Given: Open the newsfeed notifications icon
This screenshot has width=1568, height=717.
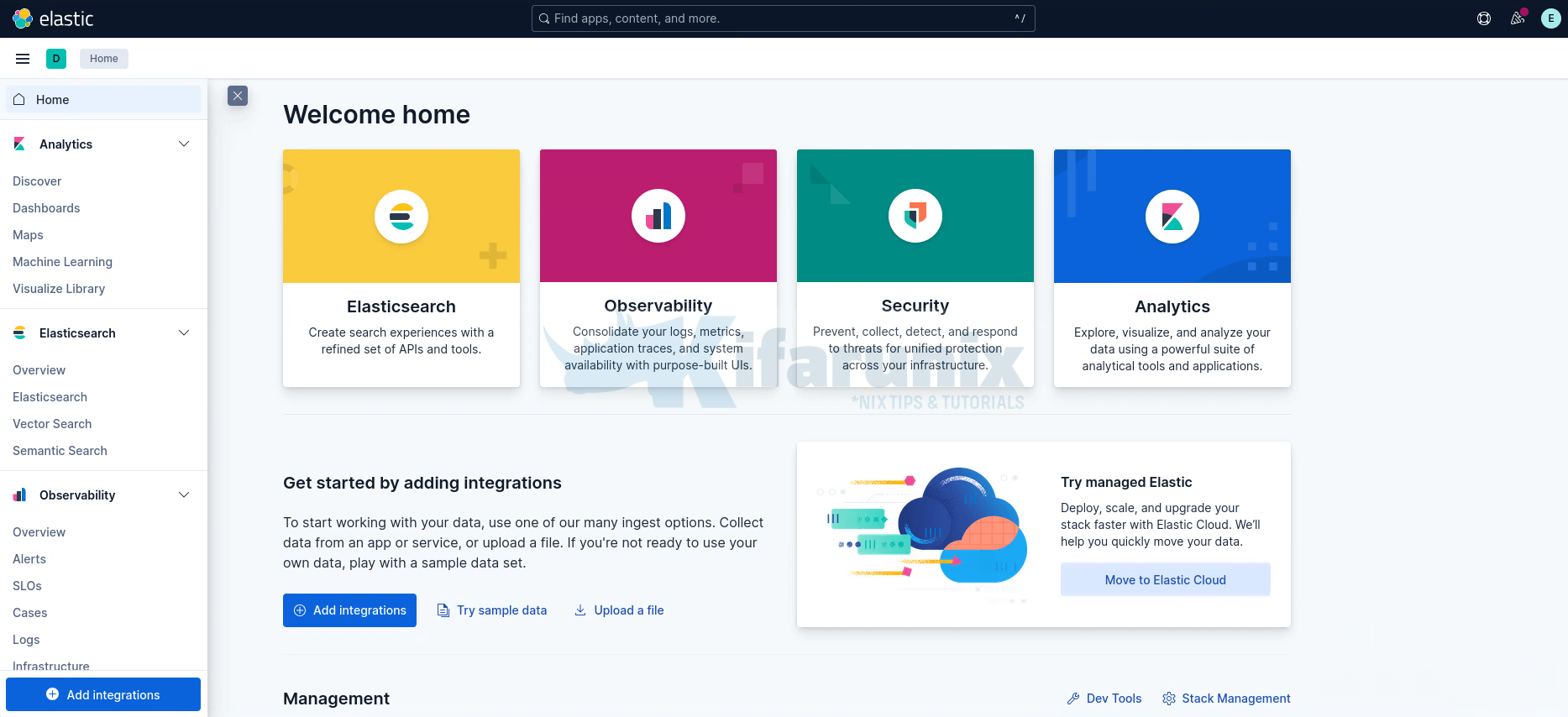Looking at the screenshot, I should pyautogui.click(x=1518, y=18).
